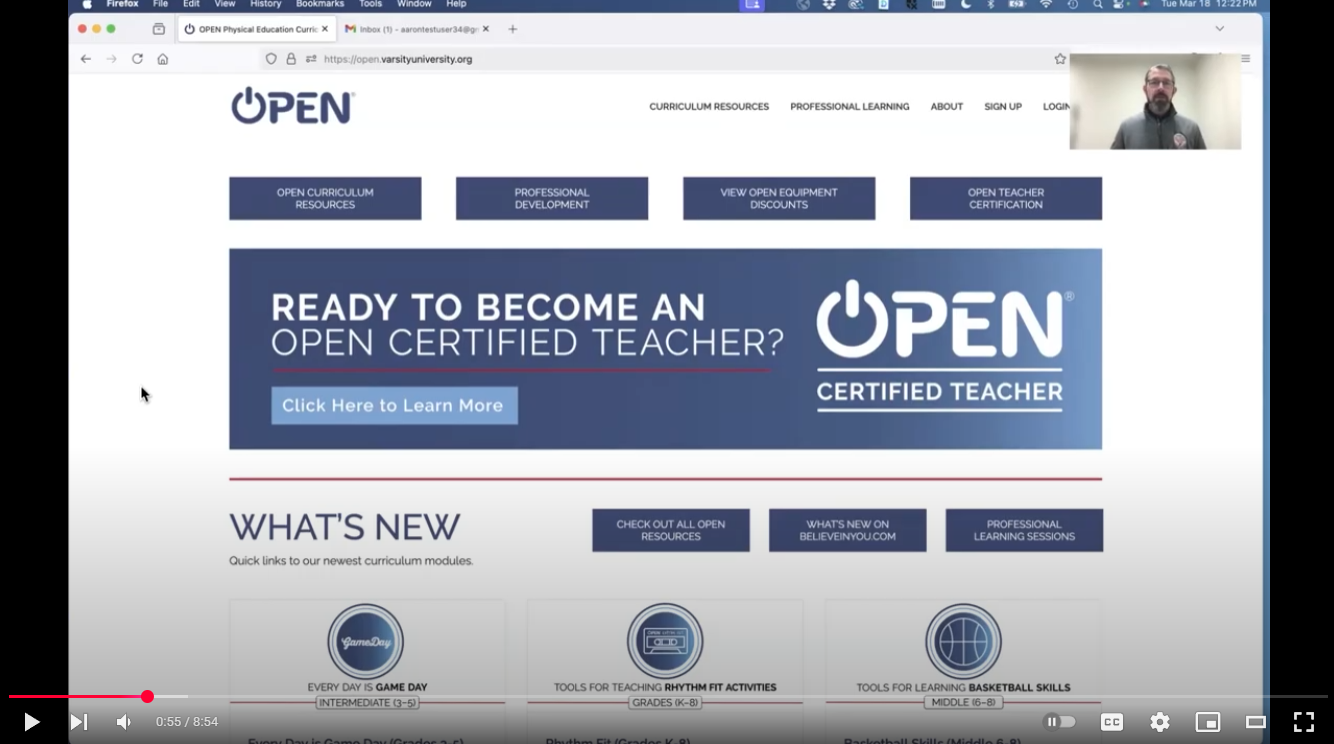Turn on closed captions

coord(1112,722)
